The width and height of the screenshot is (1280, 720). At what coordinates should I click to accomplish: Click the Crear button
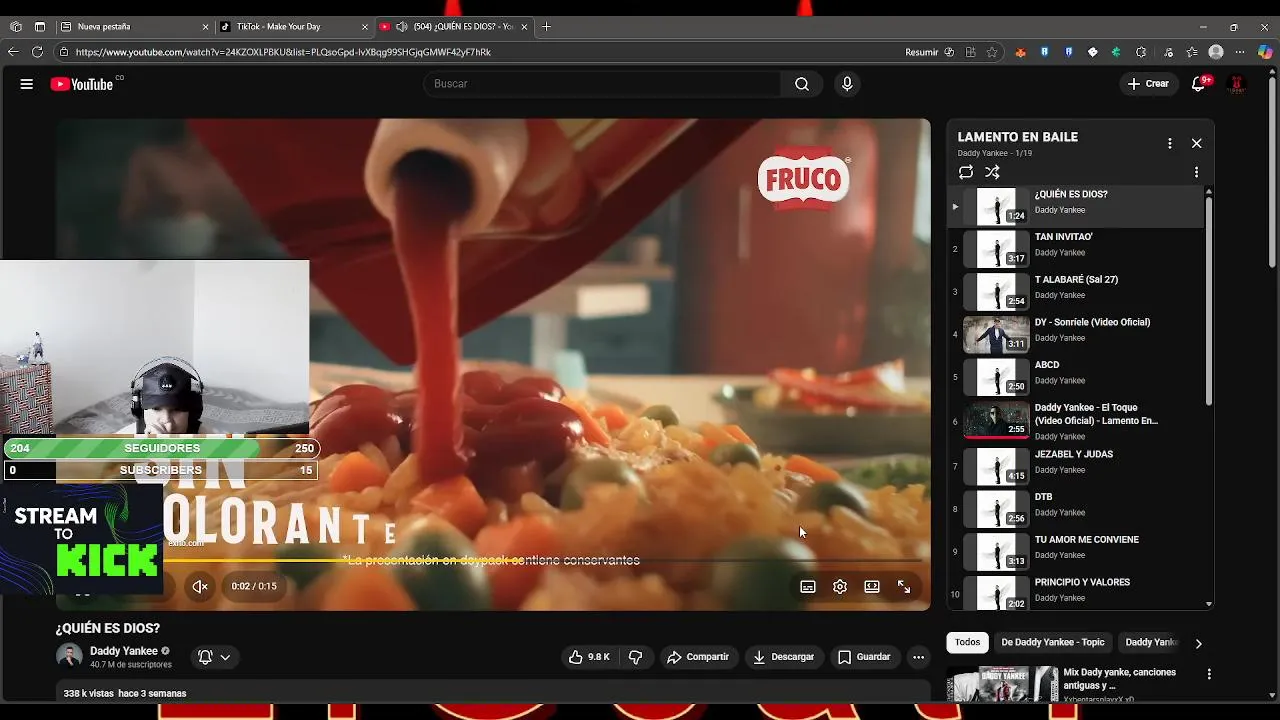pyautogui.click(x=1148, y=84)
